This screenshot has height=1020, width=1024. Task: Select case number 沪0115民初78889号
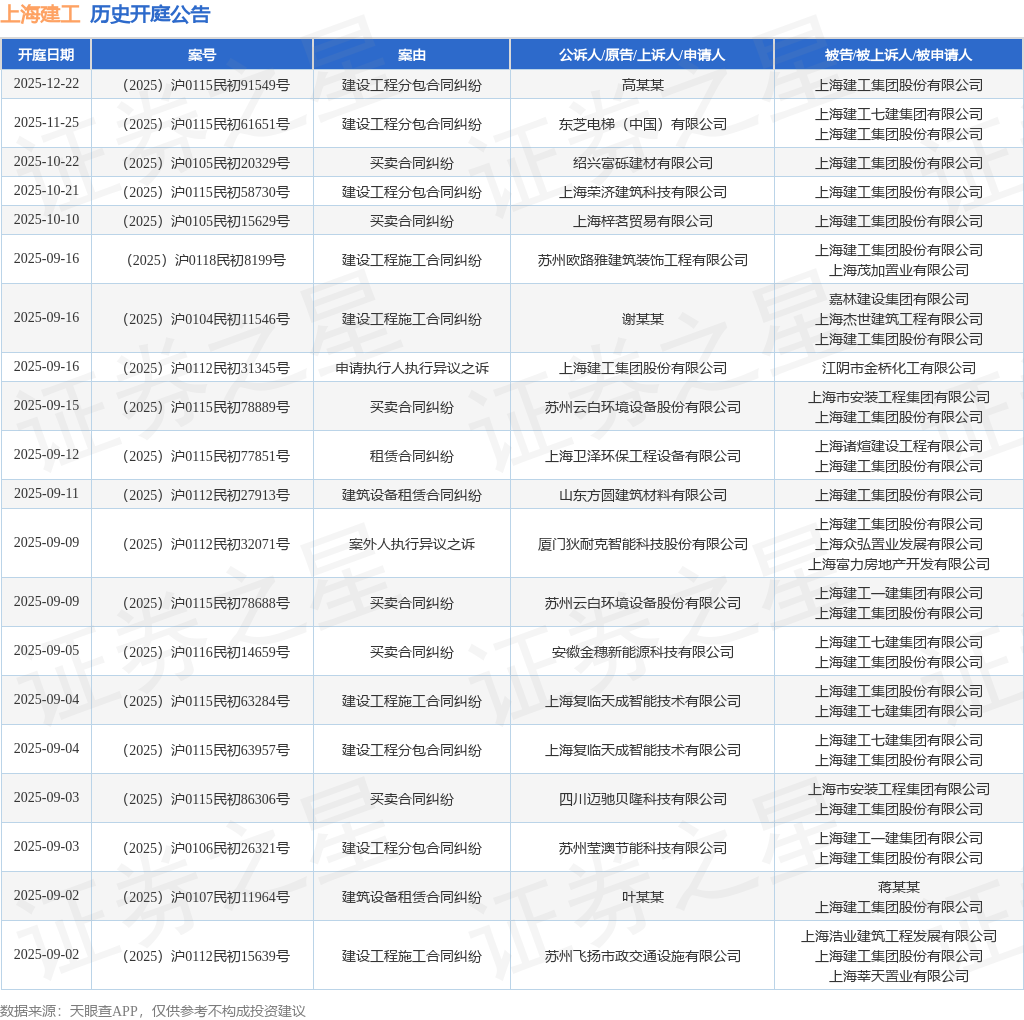click(206, 407)
